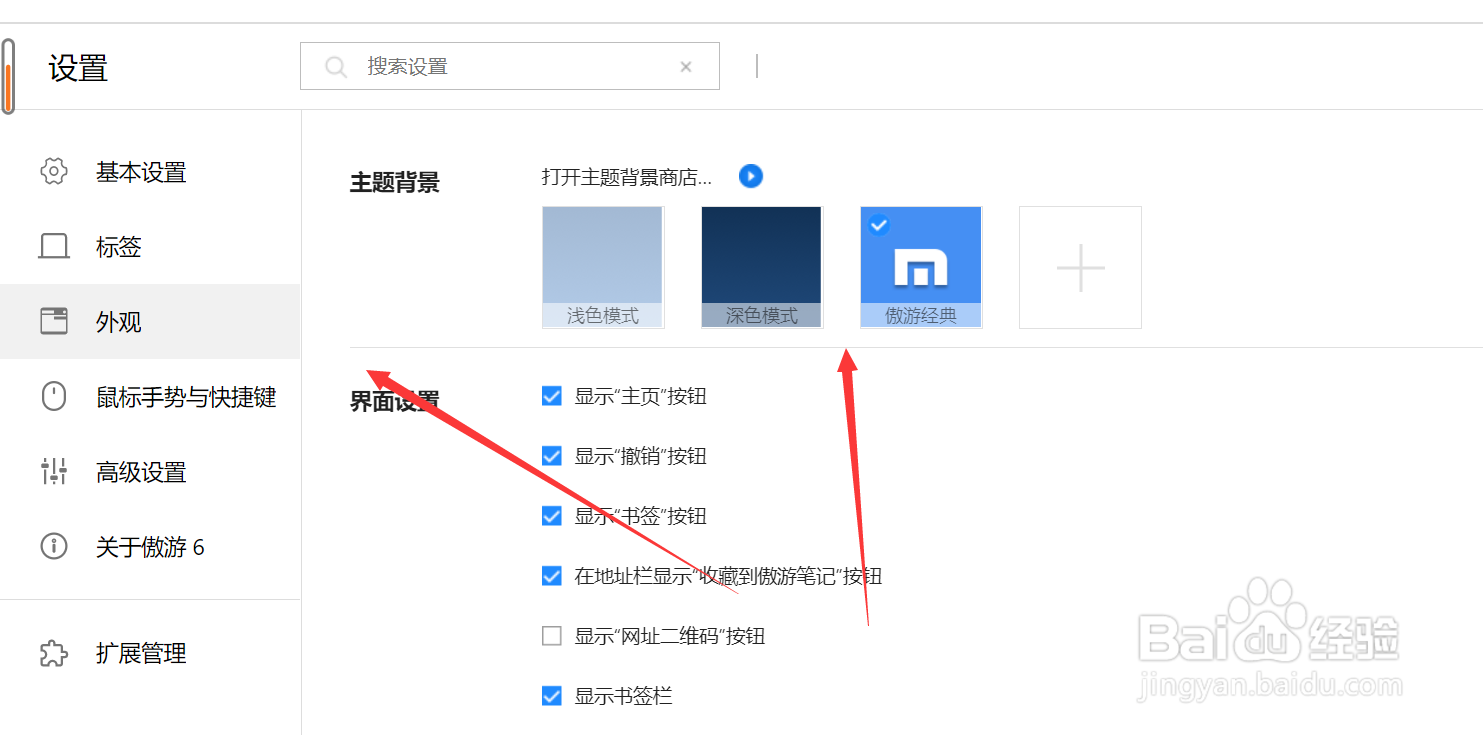
Task: Clear the search box with the × icon
Action: click(x=686, y=67)
